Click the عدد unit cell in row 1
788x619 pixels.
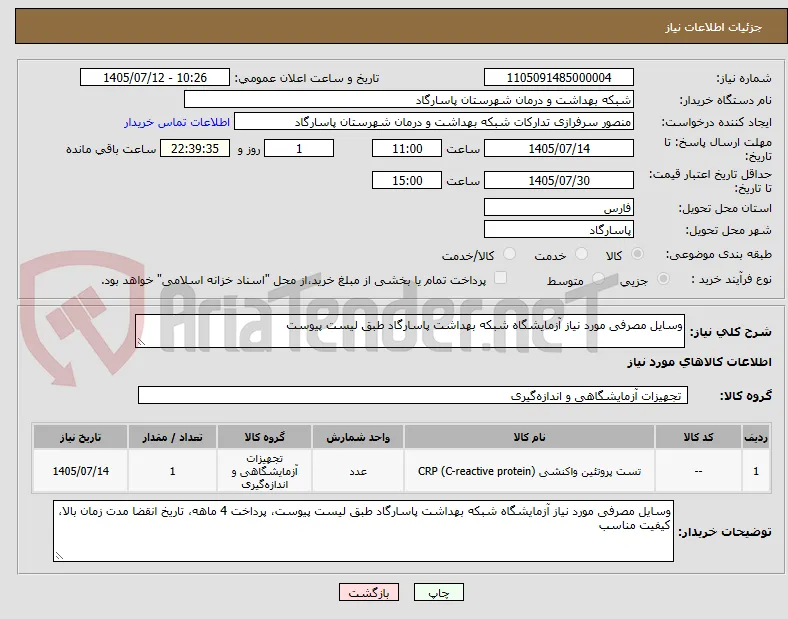tap(358, 471)
